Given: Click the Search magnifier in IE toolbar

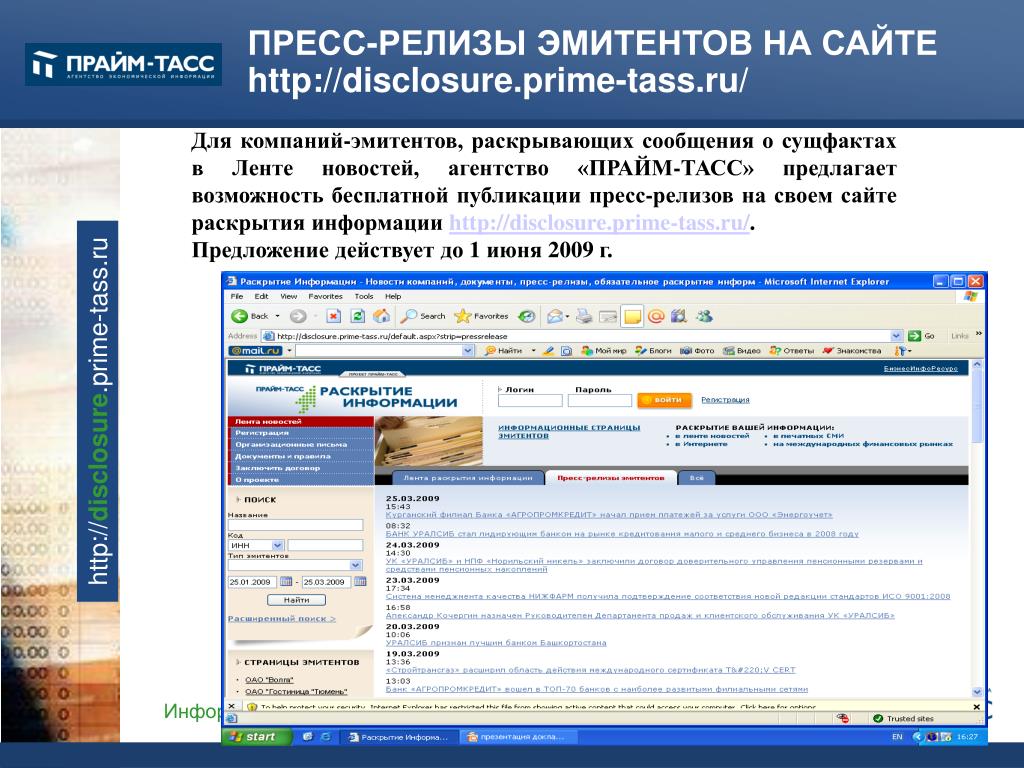Looking at the screenshot, I should point(423,316).
